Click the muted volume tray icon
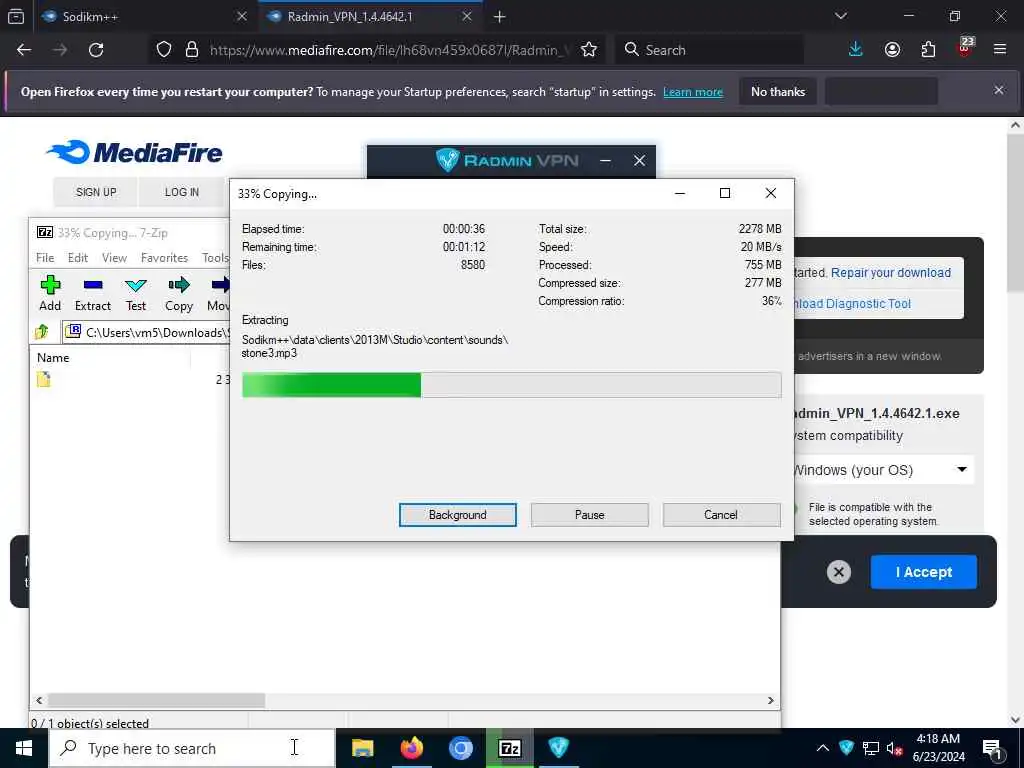 click(894, 748)
